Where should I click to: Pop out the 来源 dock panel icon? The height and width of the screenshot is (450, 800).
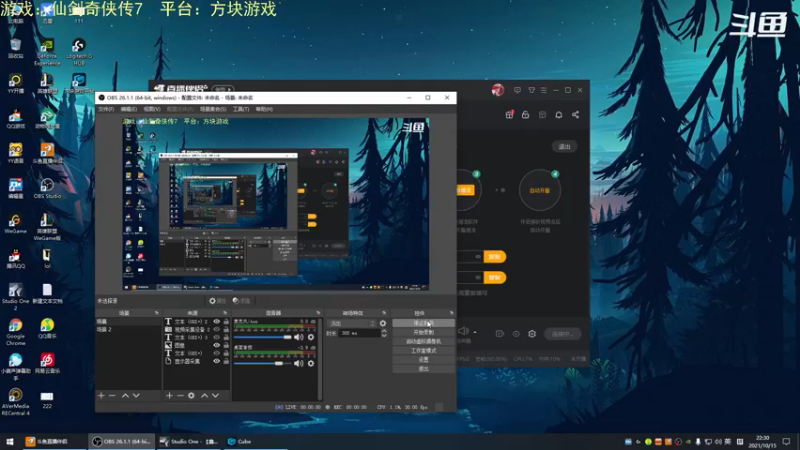click(225, 313)
